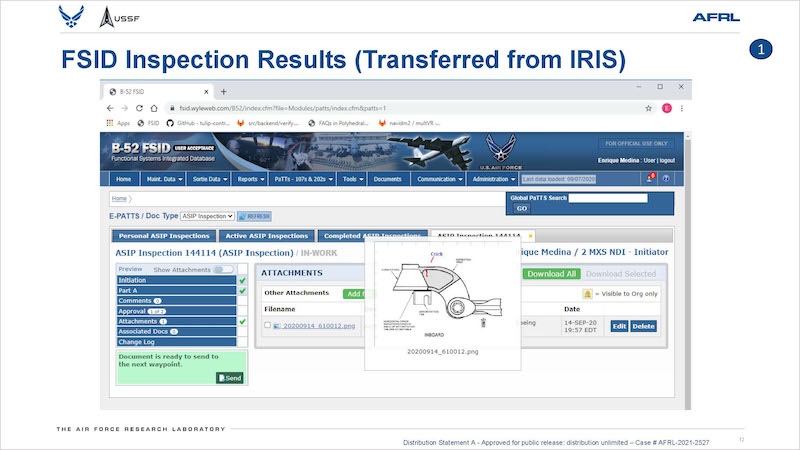Viewport: 800px width, 450px height.
Task: Click the browser home icon
Action: click(x=154, y=108)
